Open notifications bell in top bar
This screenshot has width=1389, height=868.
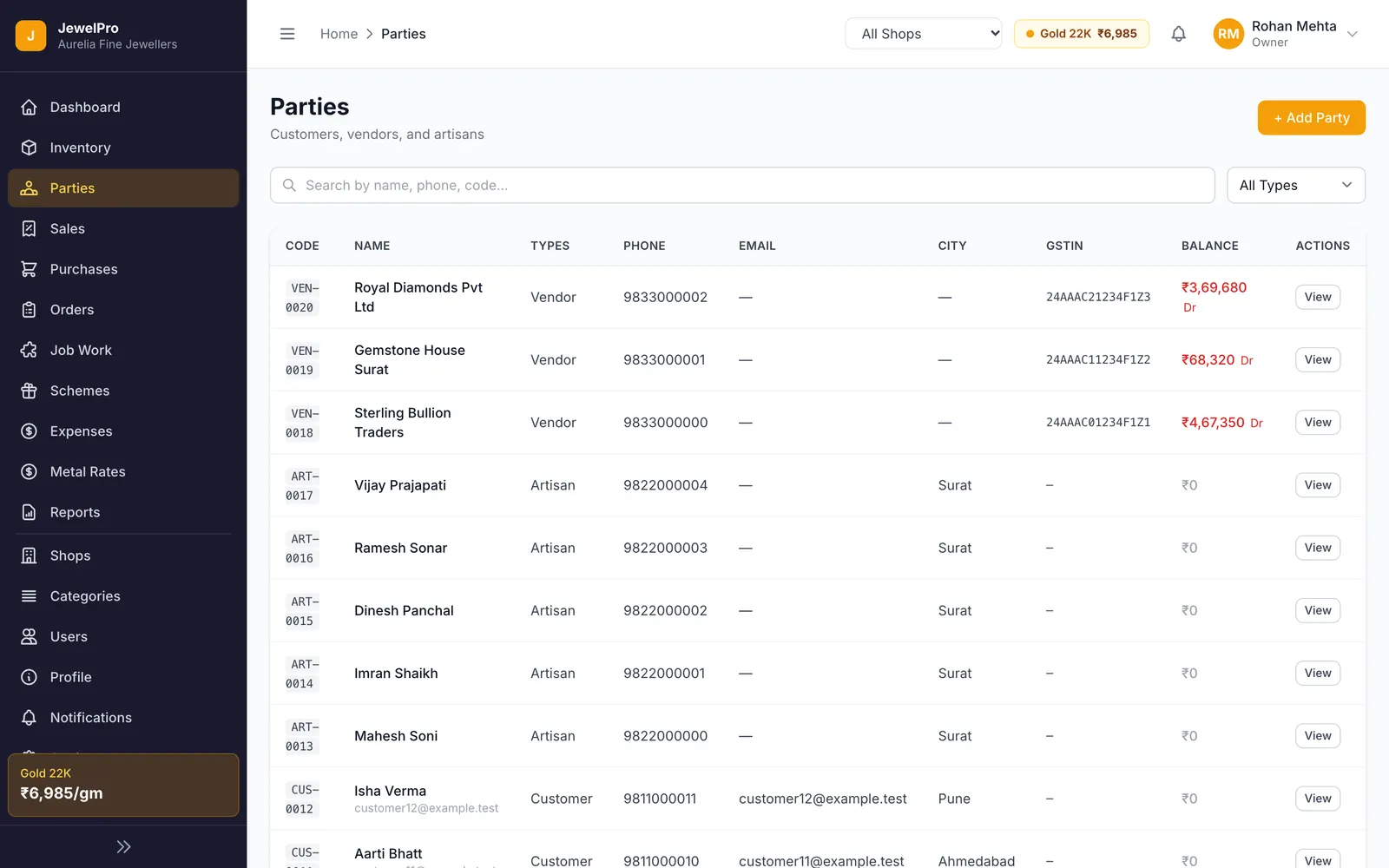tap(1178, 34)
